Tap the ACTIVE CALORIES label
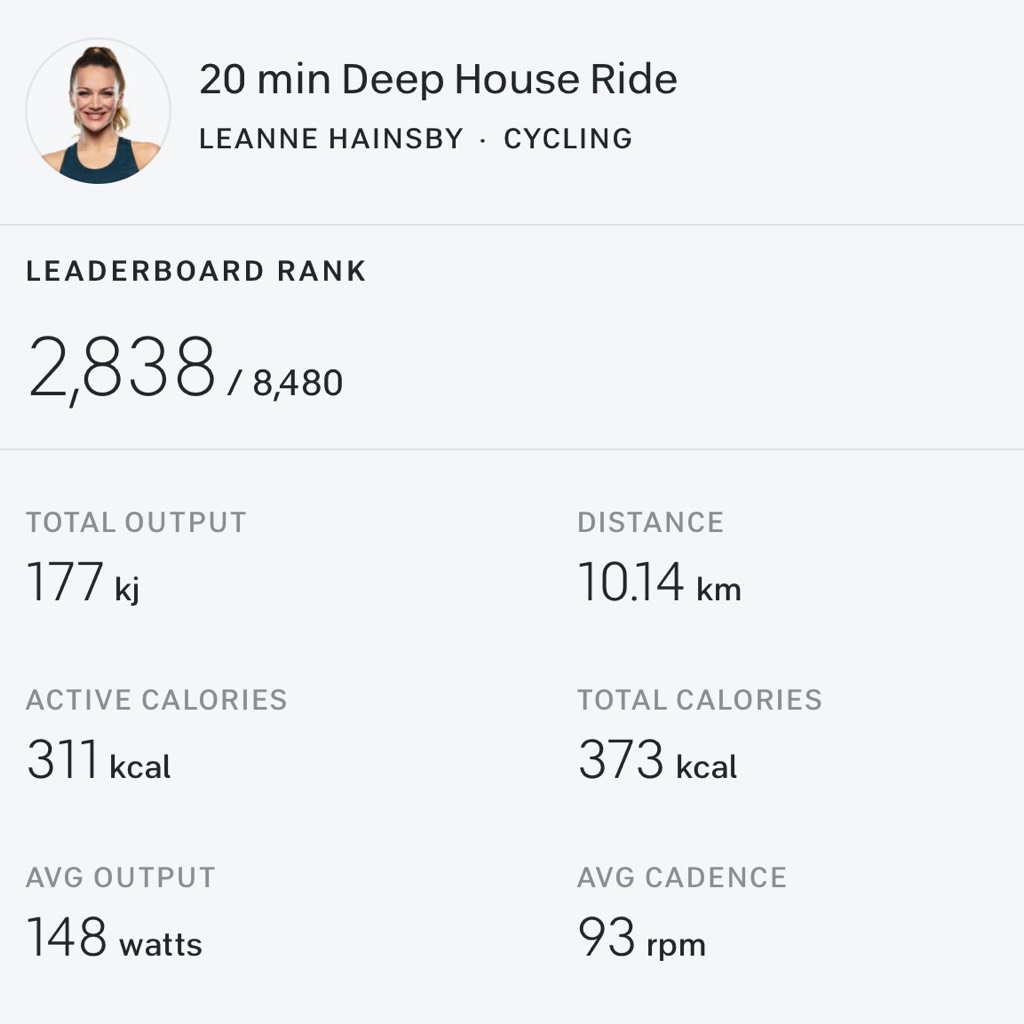 156,700
